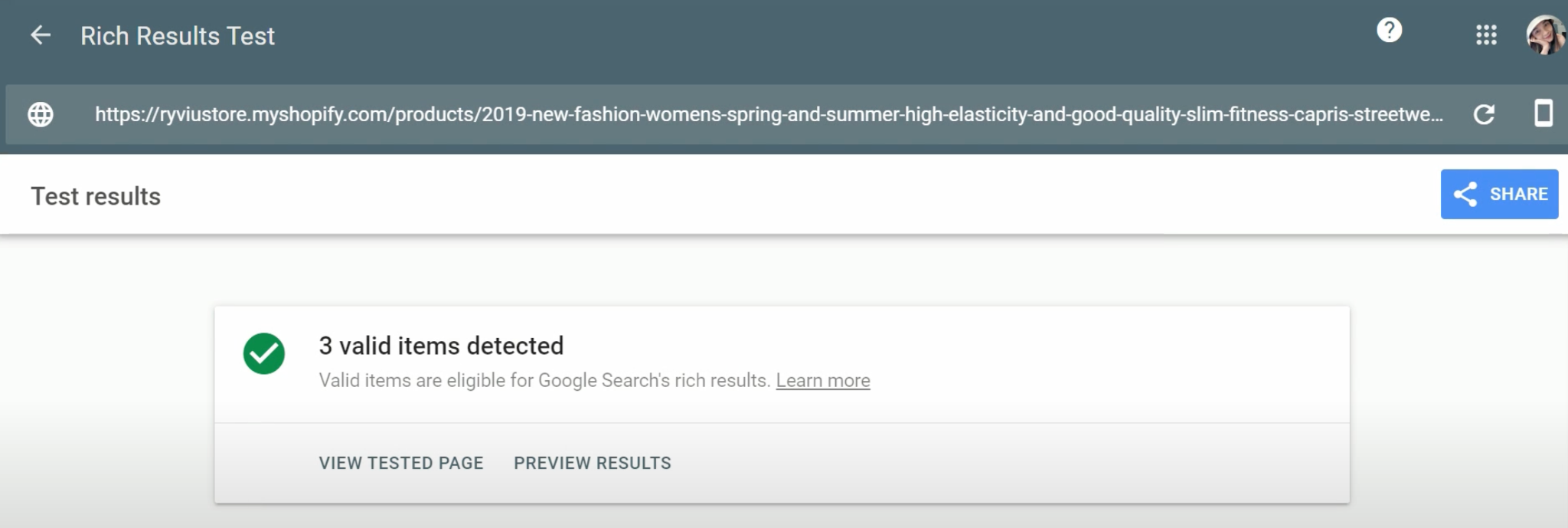Click the results card footer bar
Image resolution: width=1568 pixels, height=528 pixels.
tap(782, 463)
